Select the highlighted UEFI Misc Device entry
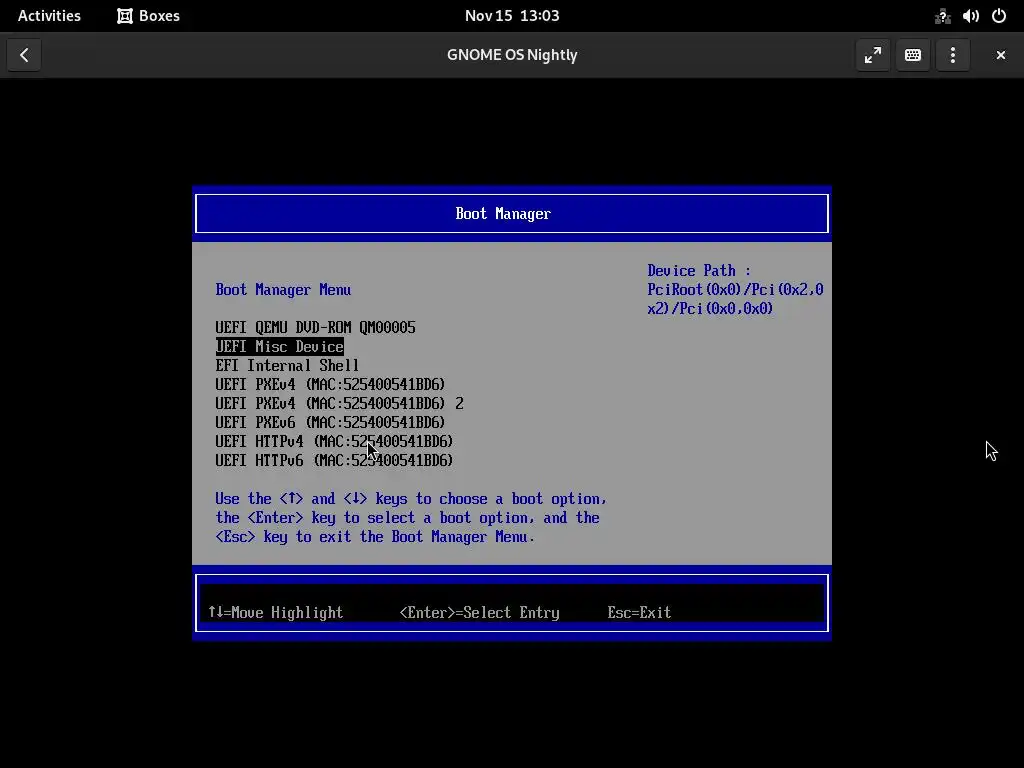The width and height of the screenshot is (1024, 768). (280, 346)
